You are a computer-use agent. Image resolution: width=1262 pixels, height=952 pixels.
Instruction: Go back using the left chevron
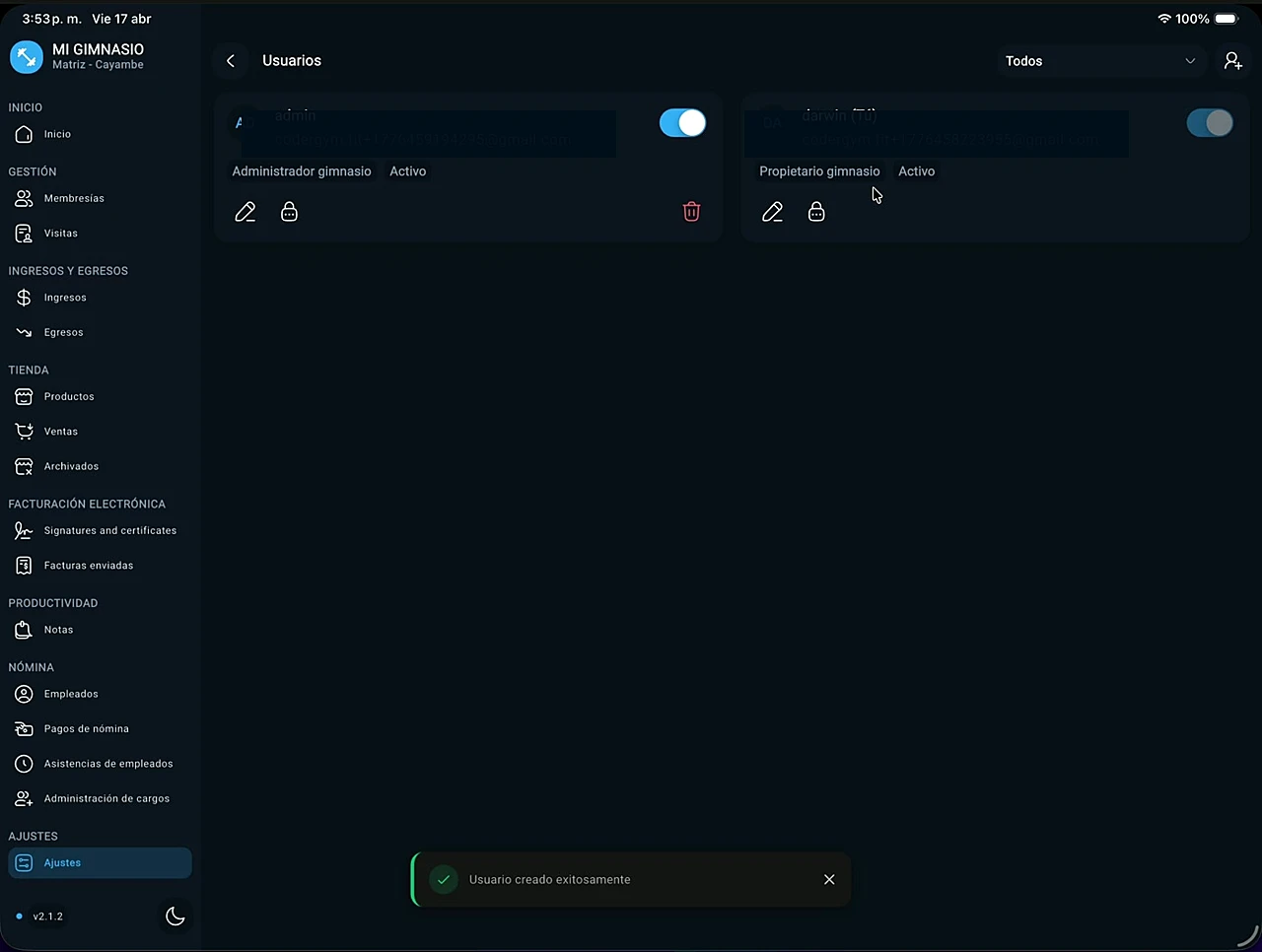coord(231,61)
